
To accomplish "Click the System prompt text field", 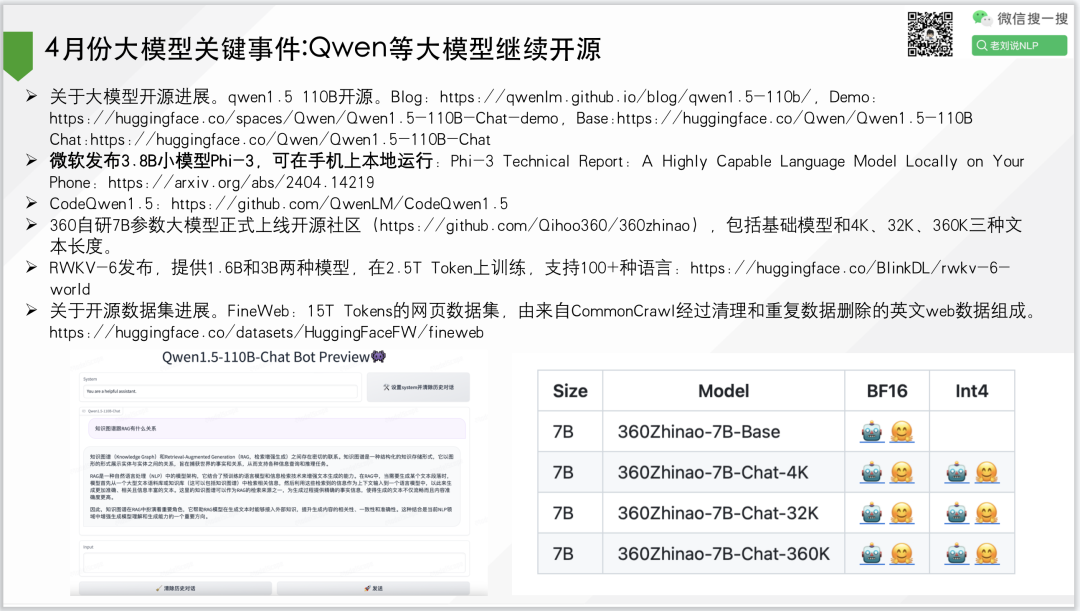I will (x=218, y=391).
